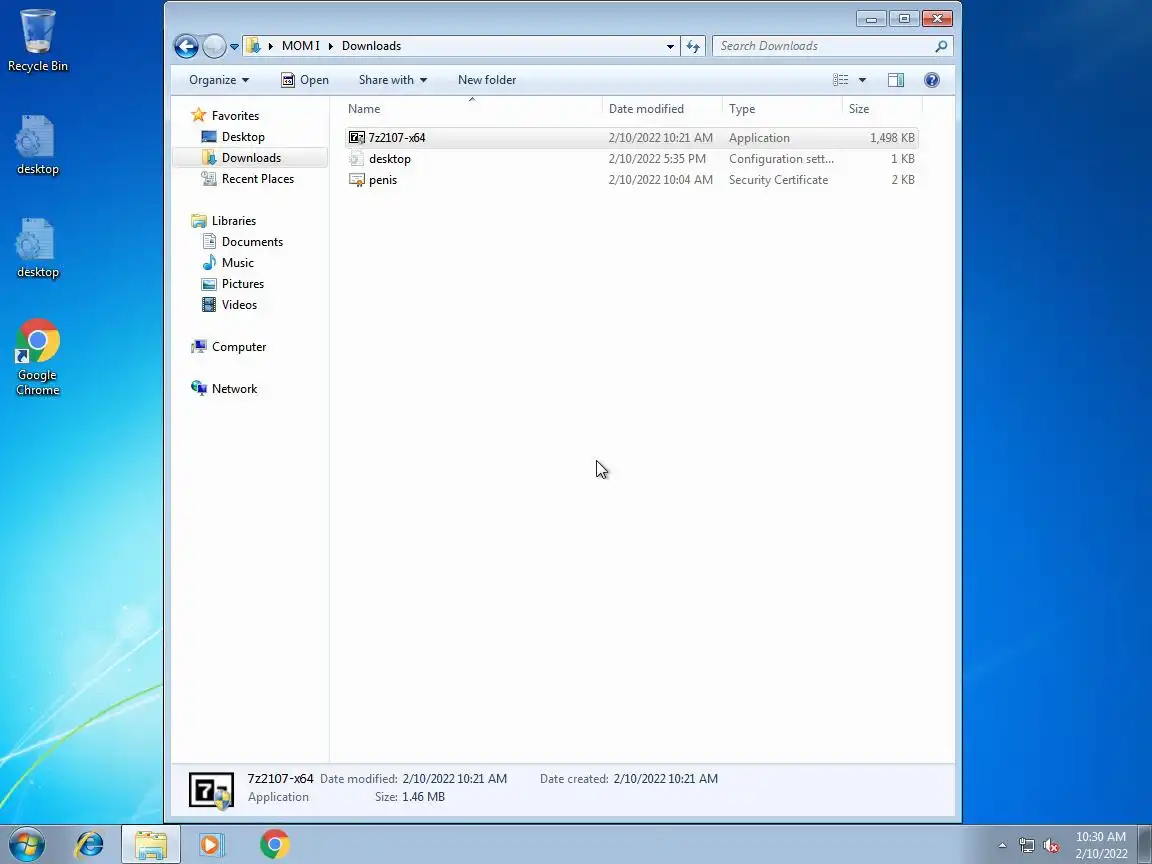This screenshot has width=1152, height=864.
Task: Minimize the Downloads Explorer window
Action: coord(871,19)
